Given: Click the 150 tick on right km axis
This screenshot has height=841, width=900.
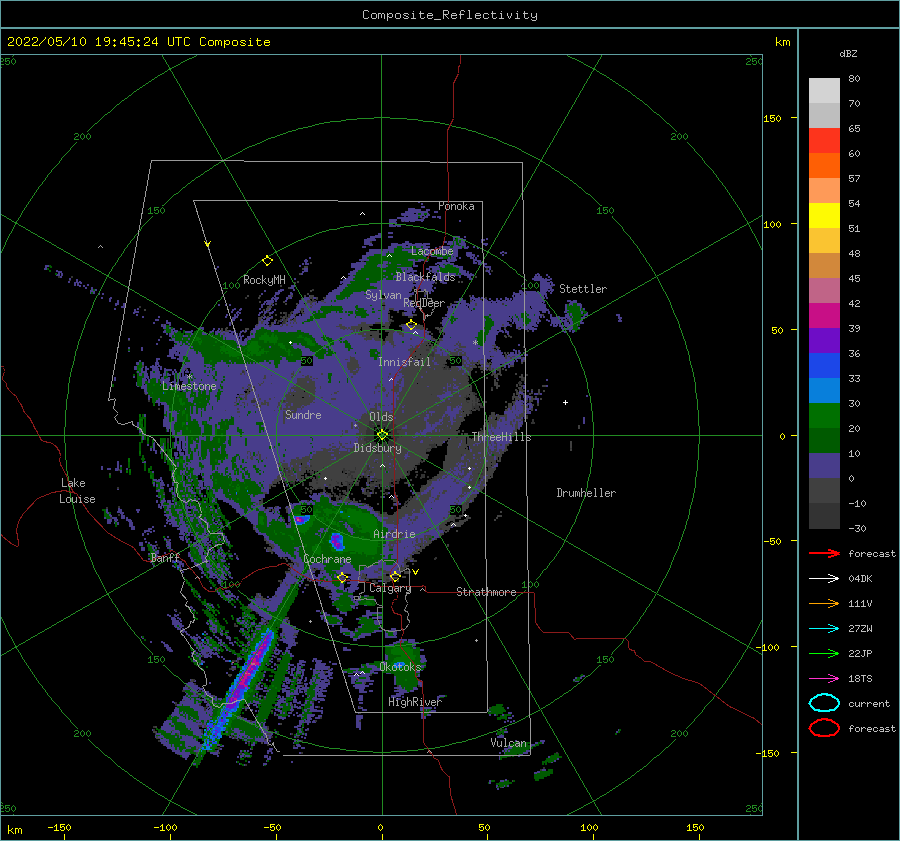Looking at the screenshot, I should pos(772,118).
